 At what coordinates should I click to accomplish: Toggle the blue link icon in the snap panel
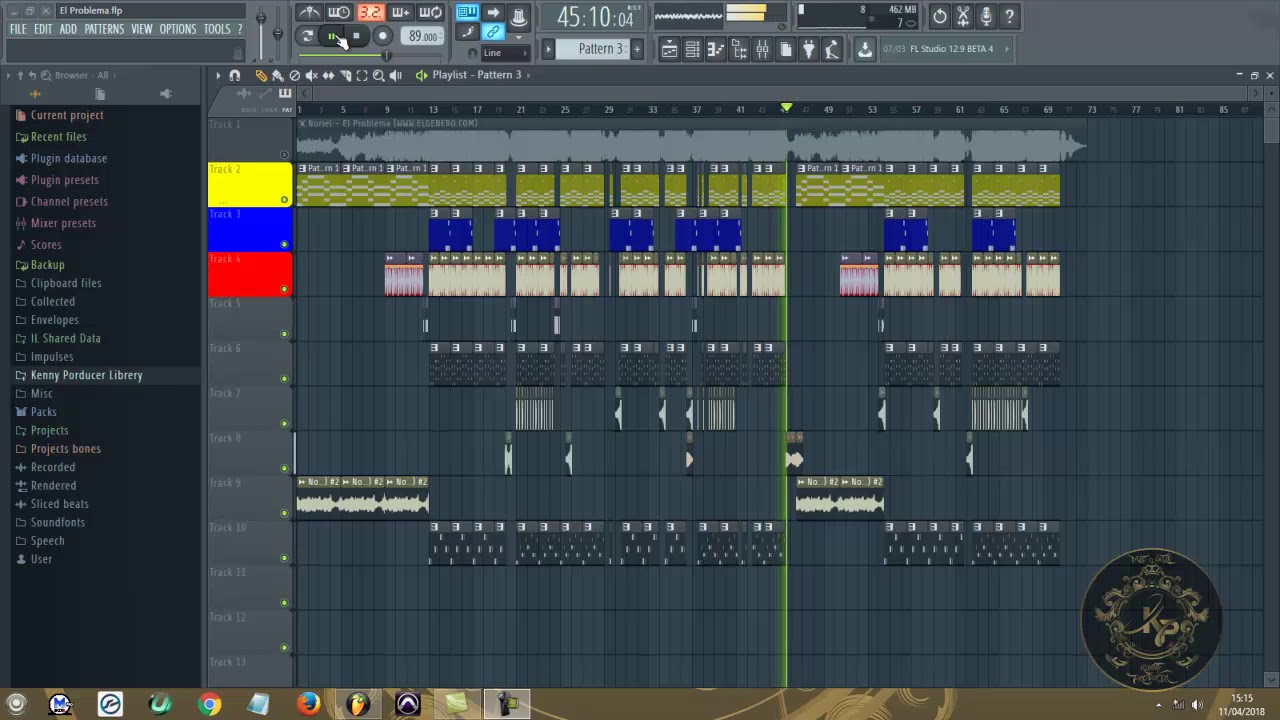(493, 33)
